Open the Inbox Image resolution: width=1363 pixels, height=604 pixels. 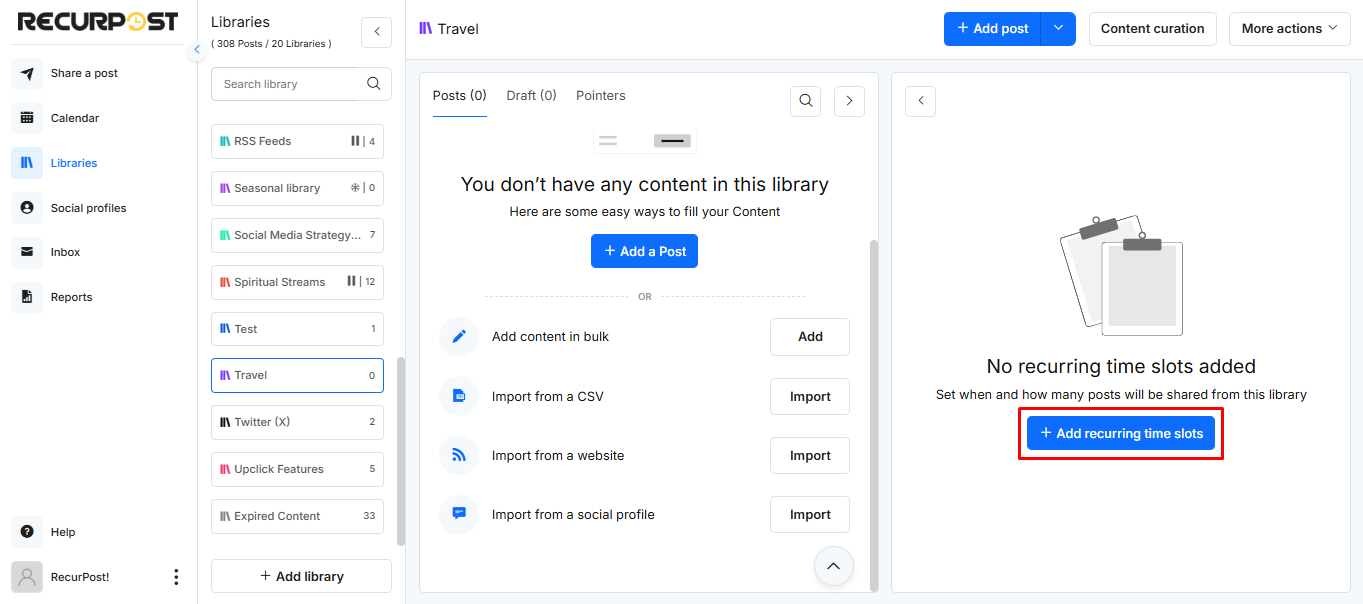pos(65,252)
